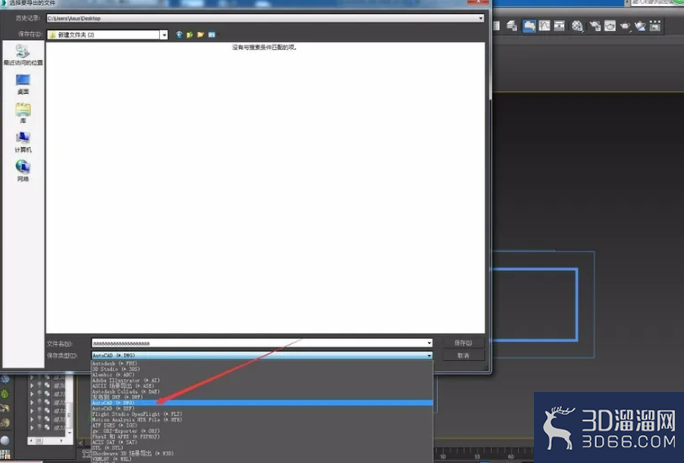The width and height of the screenshot is (684, 463).
Task: Select ATF IGES (*.IGS) format
Action: tap(262, 425)
